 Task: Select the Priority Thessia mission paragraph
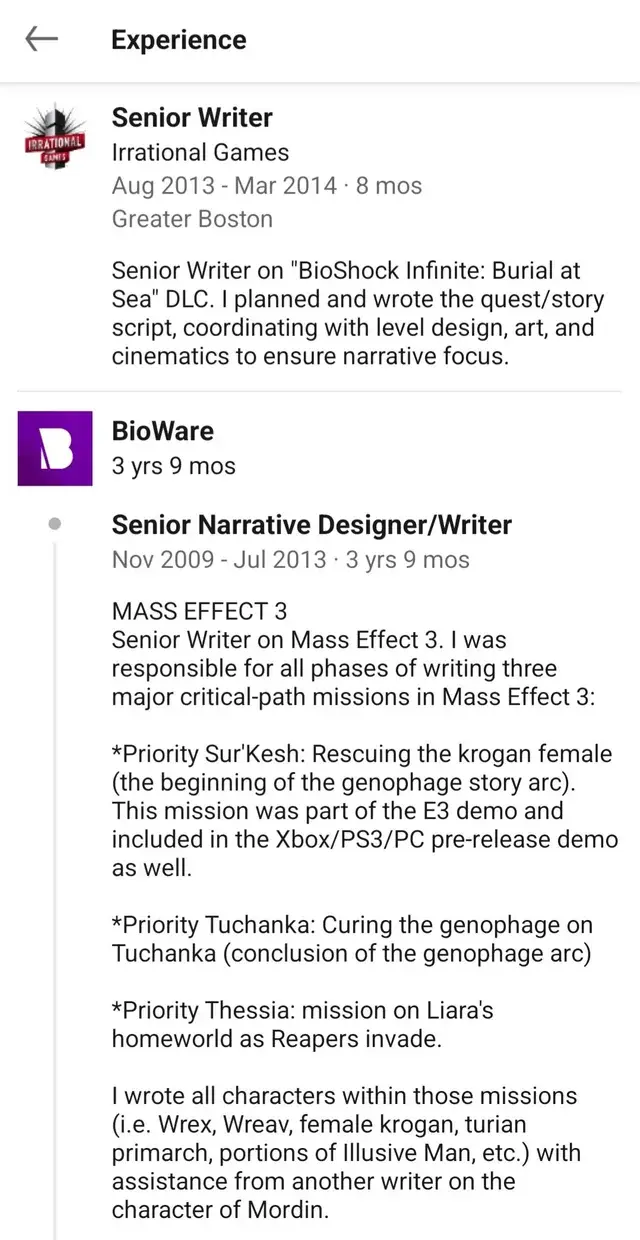(x=303, y=1024)
